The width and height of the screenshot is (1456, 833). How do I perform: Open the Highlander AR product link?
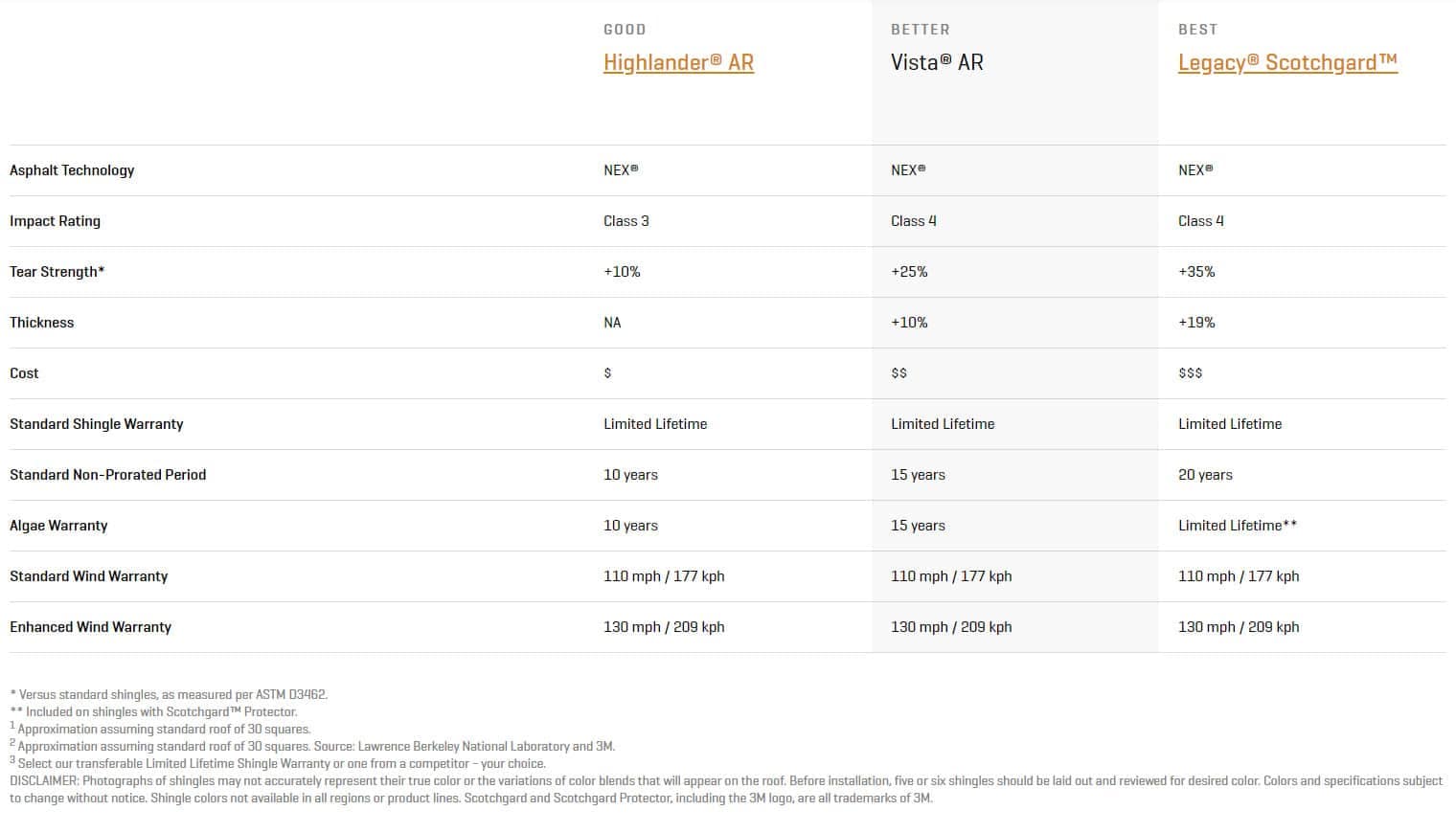pyautogui.click(x=678, y=62)
